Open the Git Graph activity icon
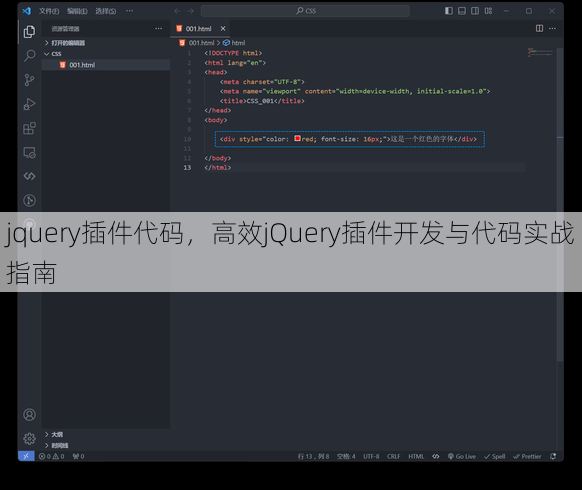Image resolution: width=582 pixels, height=490 pixels. [x=29, y=200]
